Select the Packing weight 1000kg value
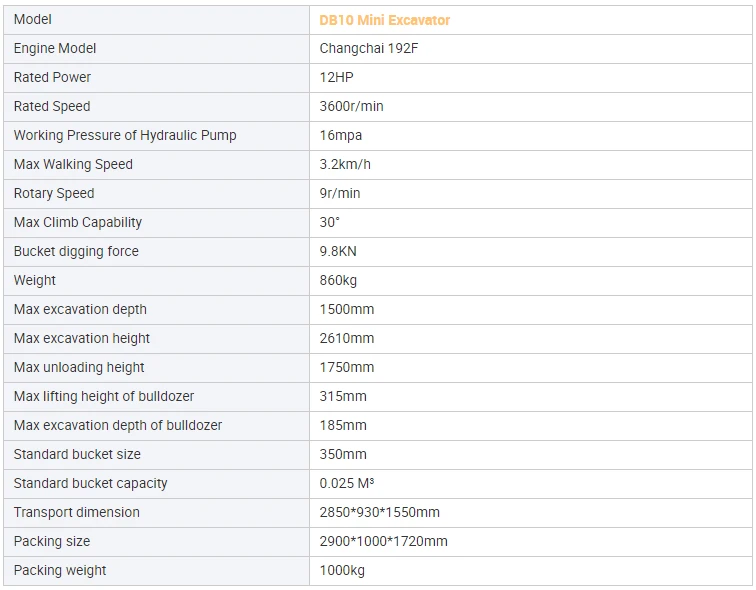 point(342,570)
